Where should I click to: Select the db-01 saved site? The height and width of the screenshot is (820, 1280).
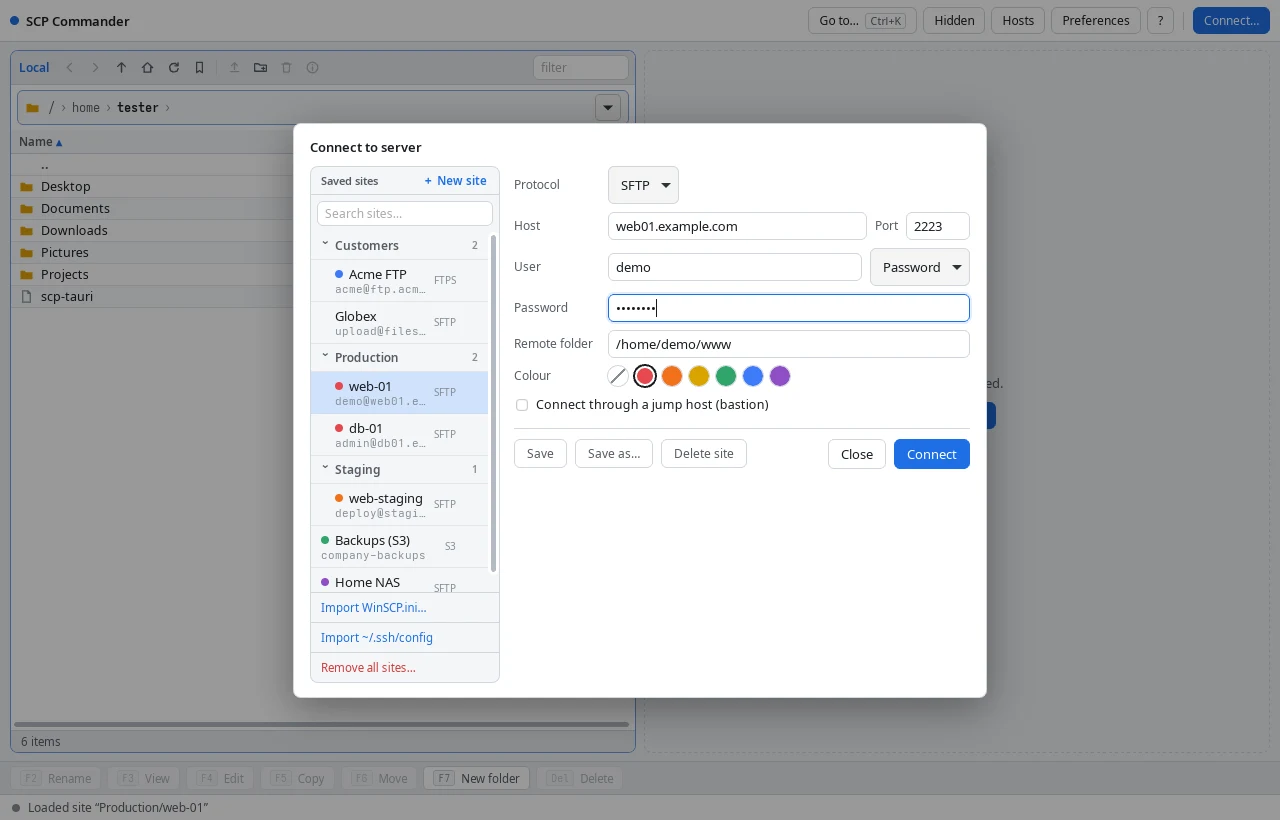tap(399, 435)
